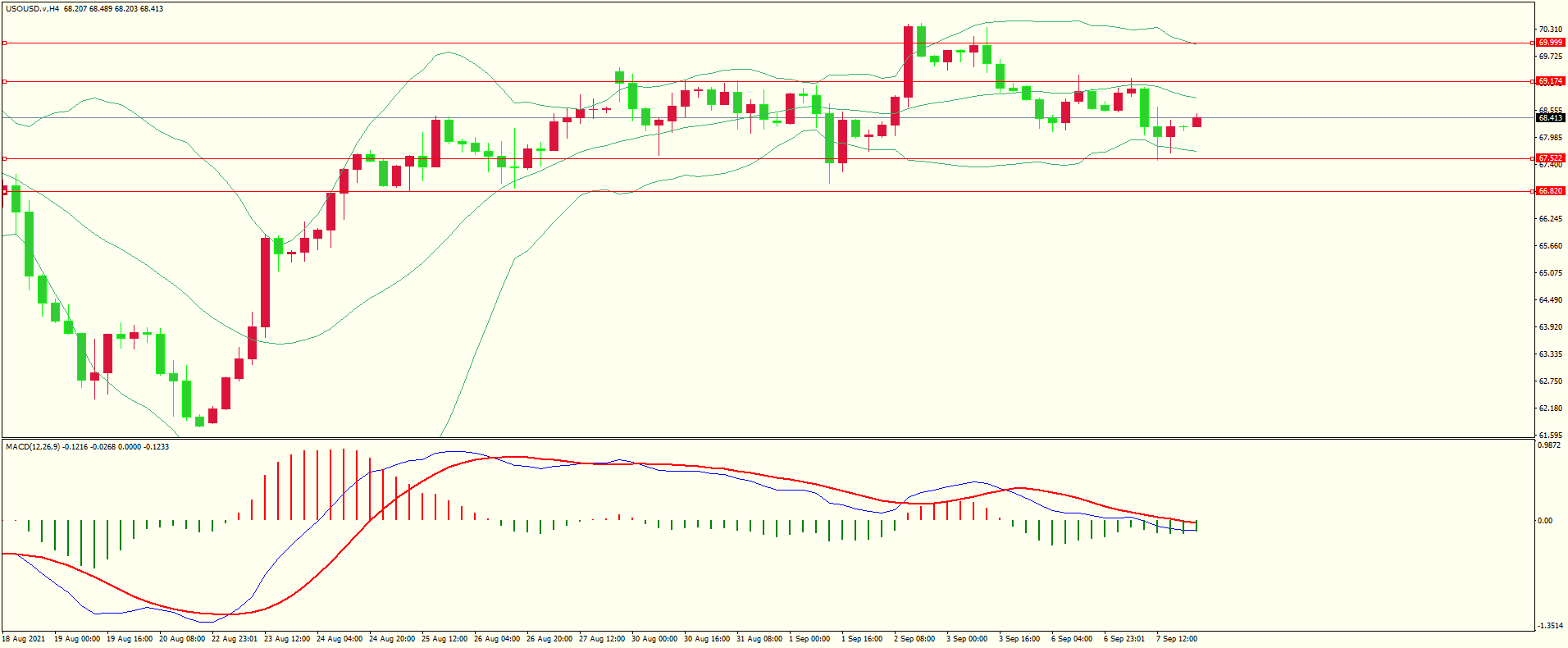Viewport: 1568px width, 648px height.
Task: Select the most recent red candlestick
Action: pyautogui.click(x=1197, y=122)
